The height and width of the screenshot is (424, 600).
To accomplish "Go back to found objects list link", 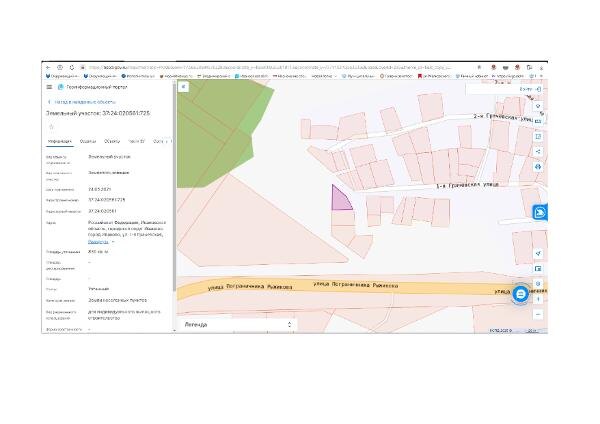I will (82, 102).
